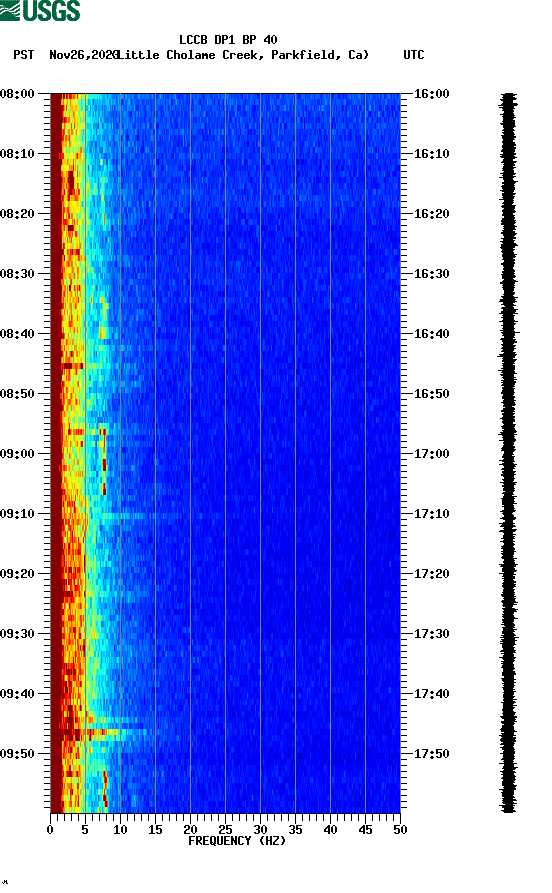Click the title text 'LCCB DP1 BP 40'
552x893 pixels.
click(228, 40)
